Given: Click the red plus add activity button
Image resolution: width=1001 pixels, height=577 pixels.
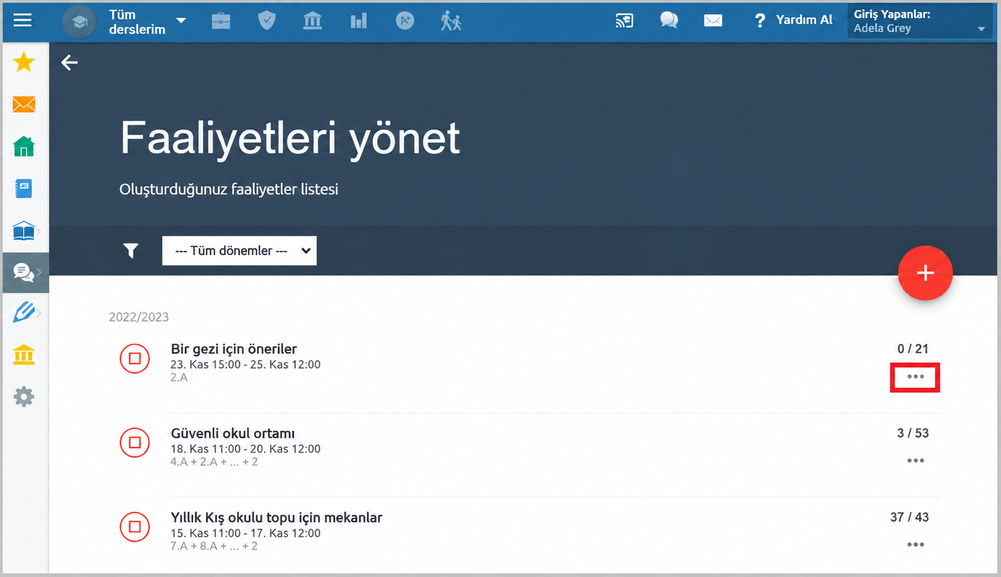Looking at the screenshot, I should click(925, 273).
